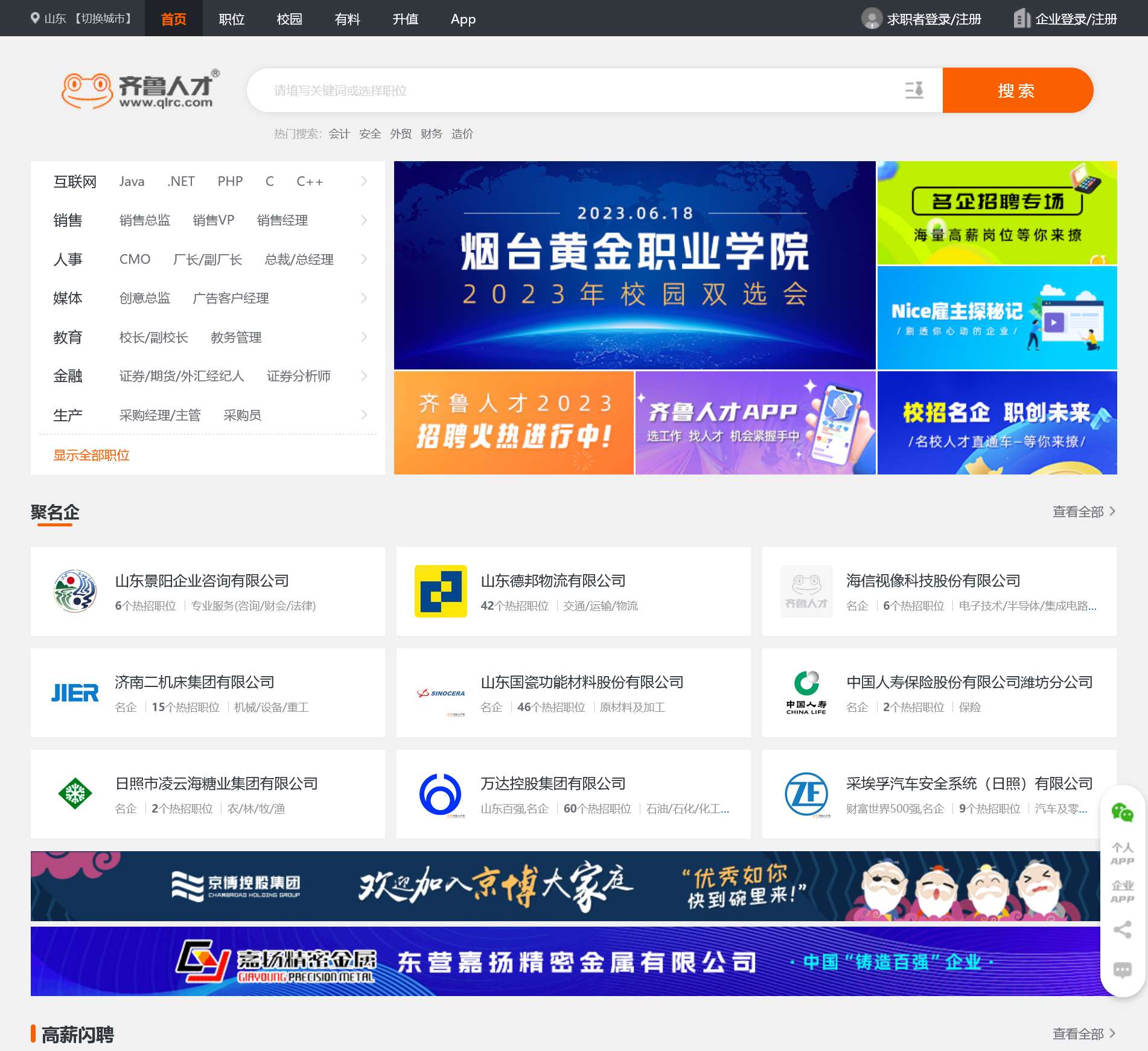Click the 校长/副校长 job link
Viewport: 1148px width, 1051px height.
pos(154,337)
